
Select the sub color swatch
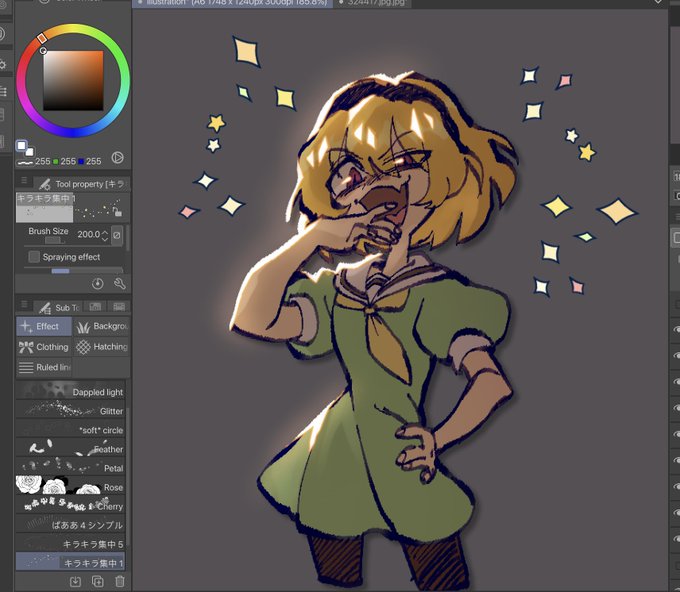(x=29, y=151)
